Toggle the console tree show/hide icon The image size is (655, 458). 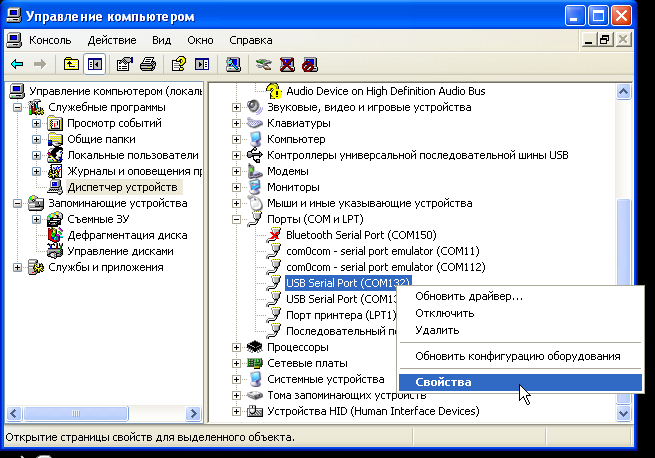pos(95,65)
